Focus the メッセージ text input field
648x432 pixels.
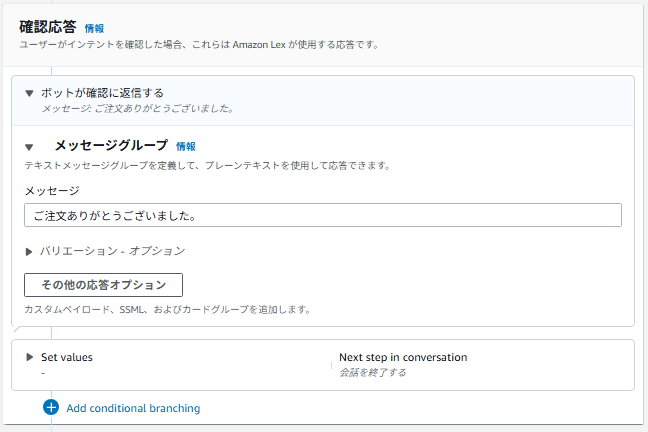tap(322, 215)
